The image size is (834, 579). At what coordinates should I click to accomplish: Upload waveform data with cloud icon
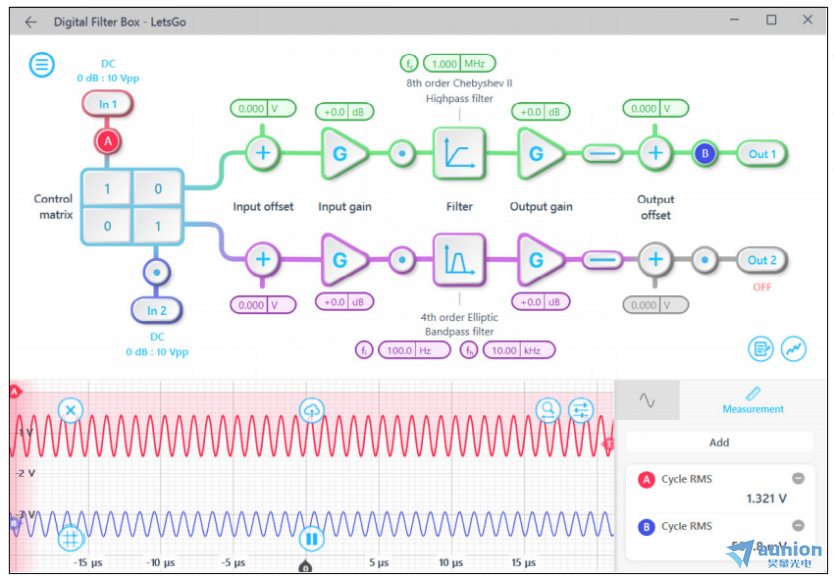point(312,410)
